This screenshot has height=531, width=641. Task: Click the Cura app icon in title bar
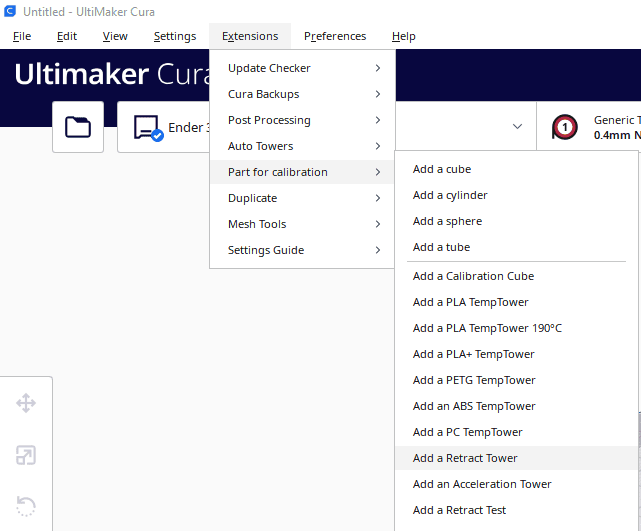point(10,11)
